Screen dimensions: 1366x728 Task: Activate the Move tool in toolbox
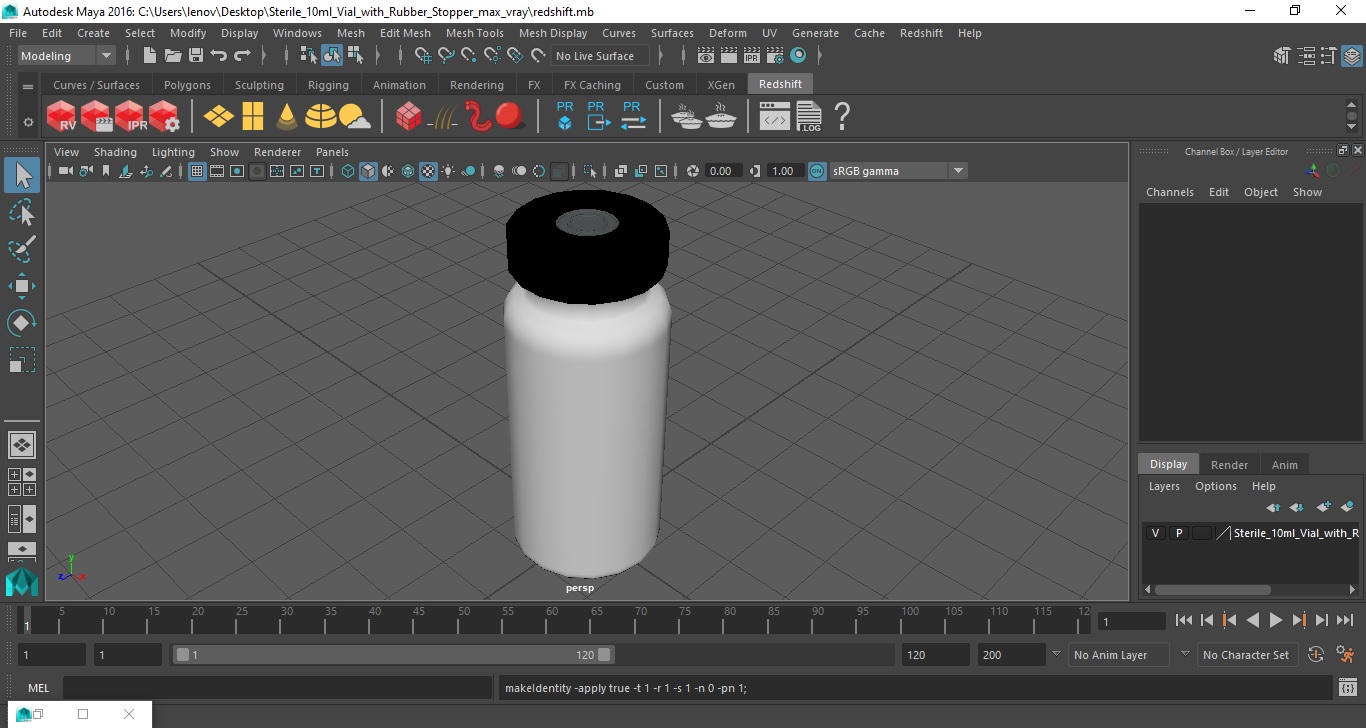pyautogui.click(x=22, y=286)
